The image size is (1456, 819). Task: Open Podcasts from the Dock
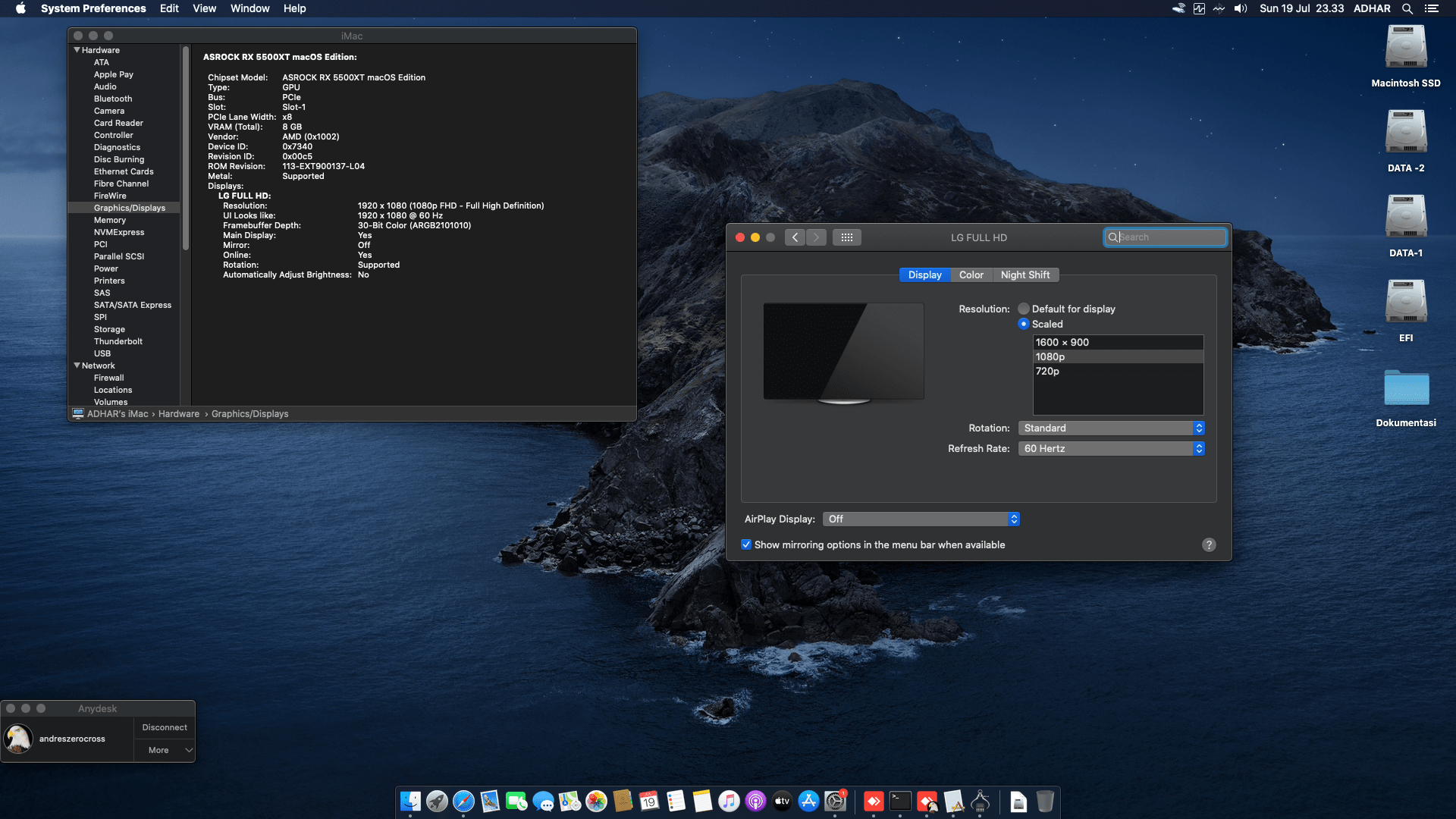coord(756,802)
